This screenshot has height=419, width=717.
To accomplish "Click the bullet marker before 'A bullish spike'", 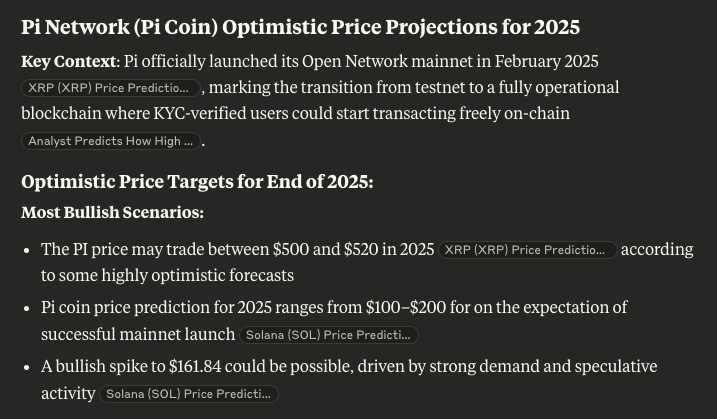I will (x=26, y=367).
